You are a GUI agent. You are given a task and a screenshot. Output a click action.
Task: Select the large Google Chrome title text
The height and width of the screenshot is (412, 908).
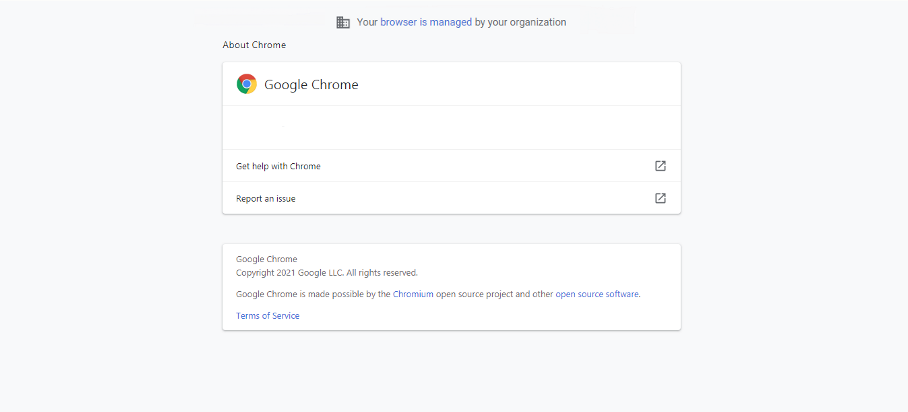click(x=311, y=85)
